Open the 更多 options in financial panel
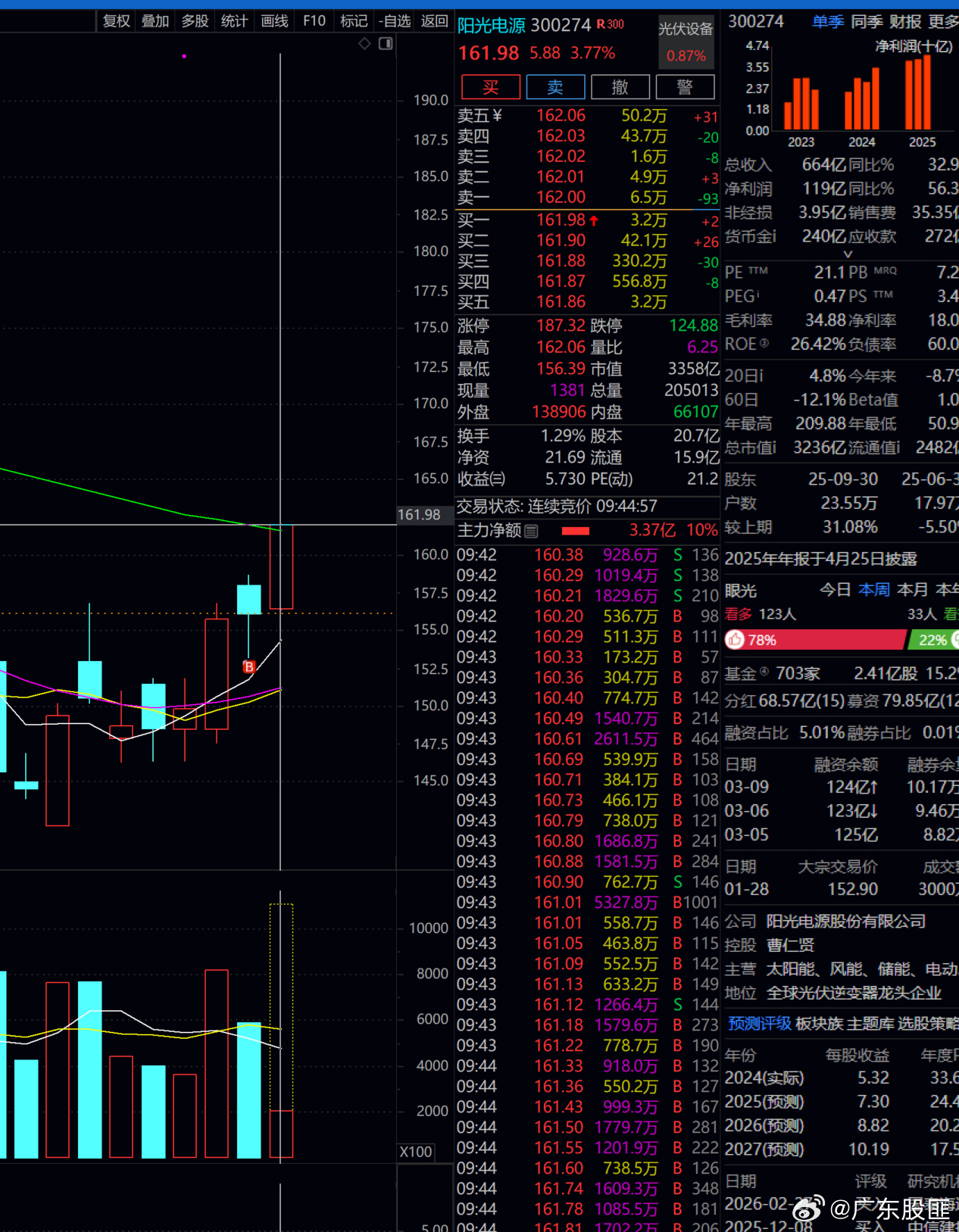Screen dimensions: 959x1232 pyautogui.click(x=943, y=22)
